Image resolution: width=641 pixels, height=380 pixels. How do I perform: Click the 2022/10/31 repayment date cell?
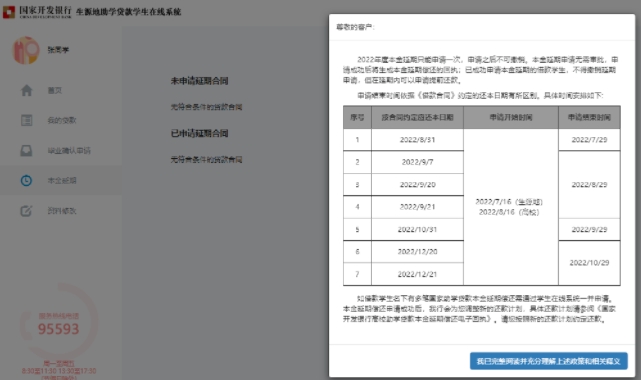point(417,230)
